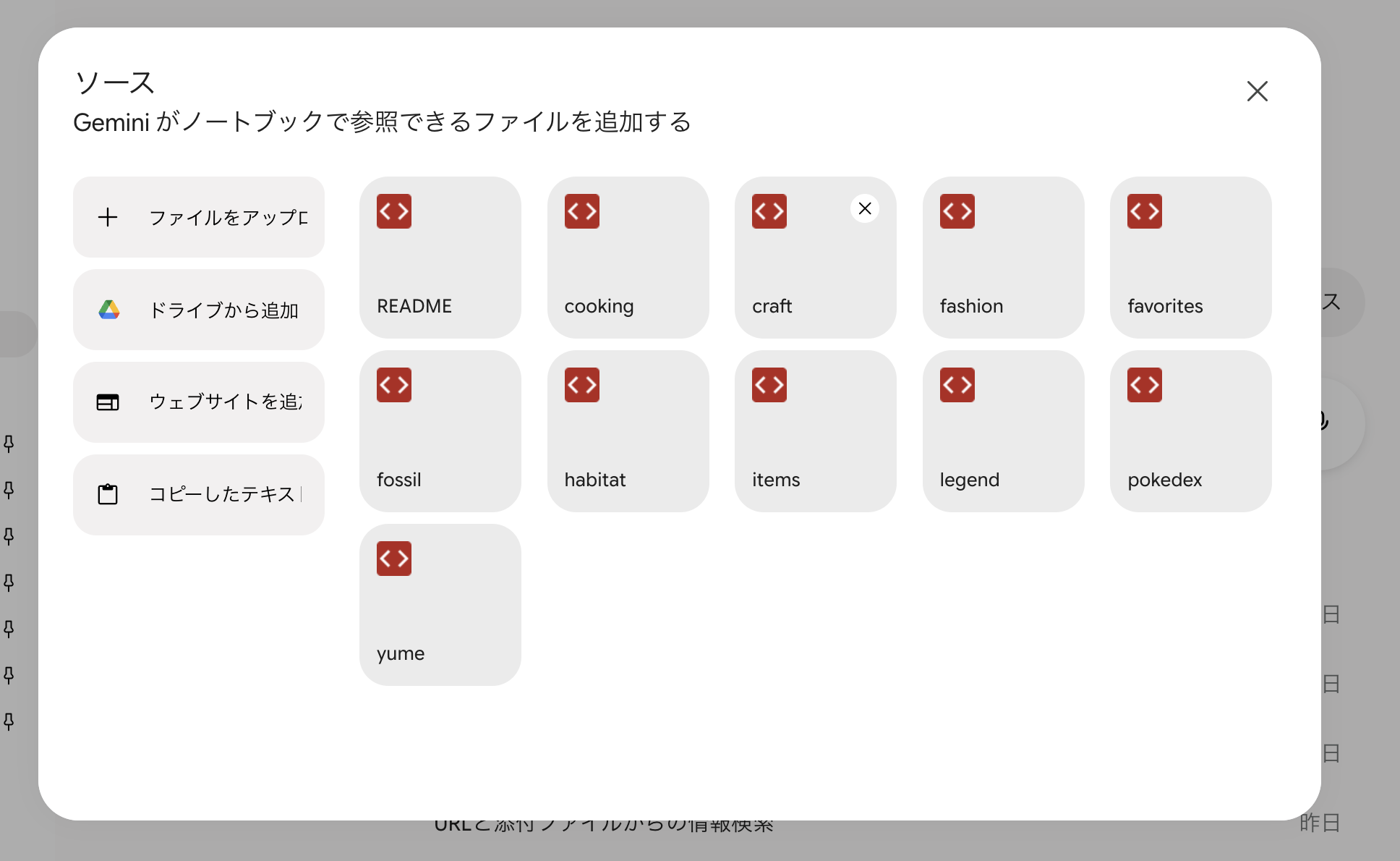Screen dimensions: 1400x861
Task: Close the ソース dialog
Action: click(1258, 91)
